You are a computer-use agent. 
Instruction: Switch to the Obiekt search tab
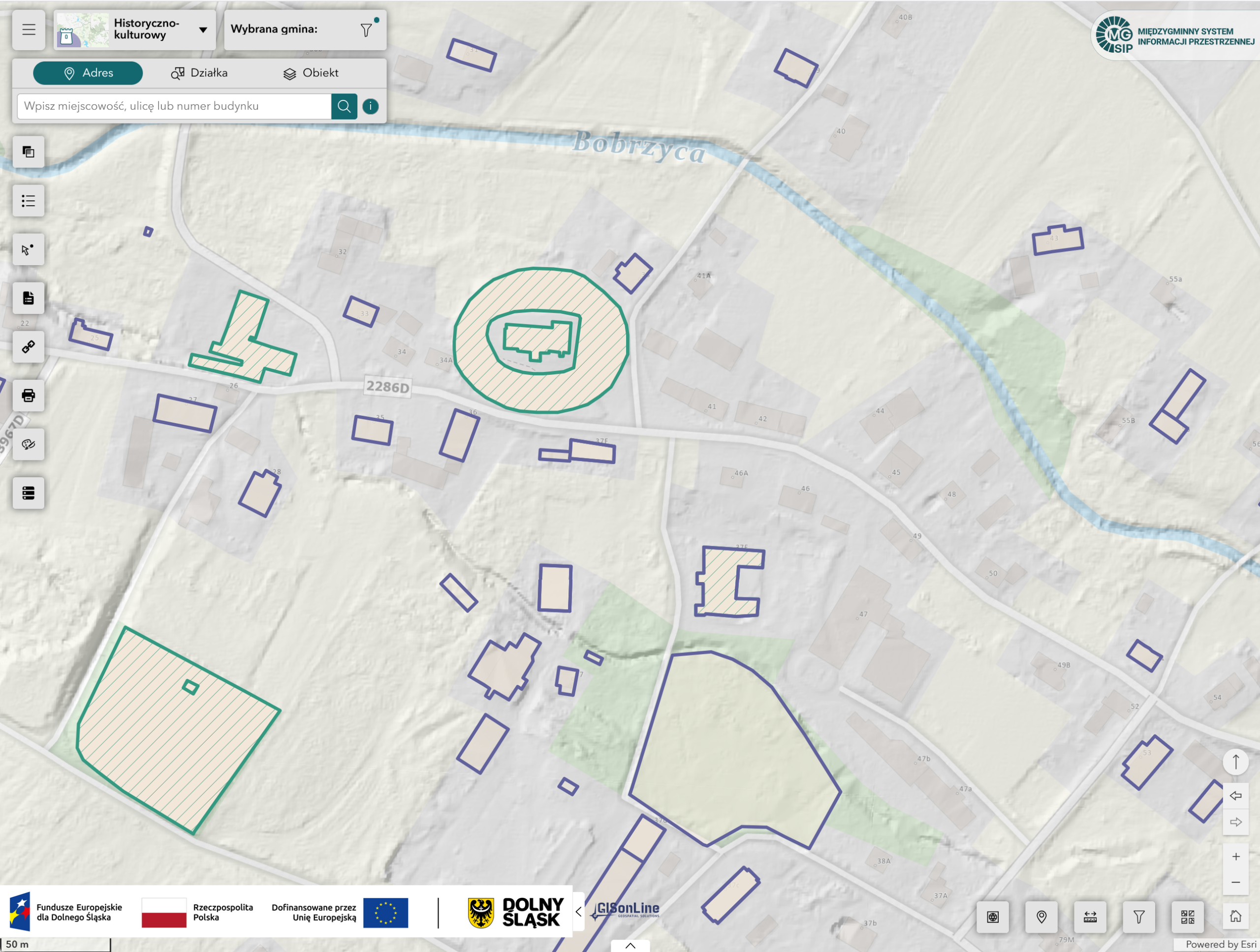tap(311, 73)
